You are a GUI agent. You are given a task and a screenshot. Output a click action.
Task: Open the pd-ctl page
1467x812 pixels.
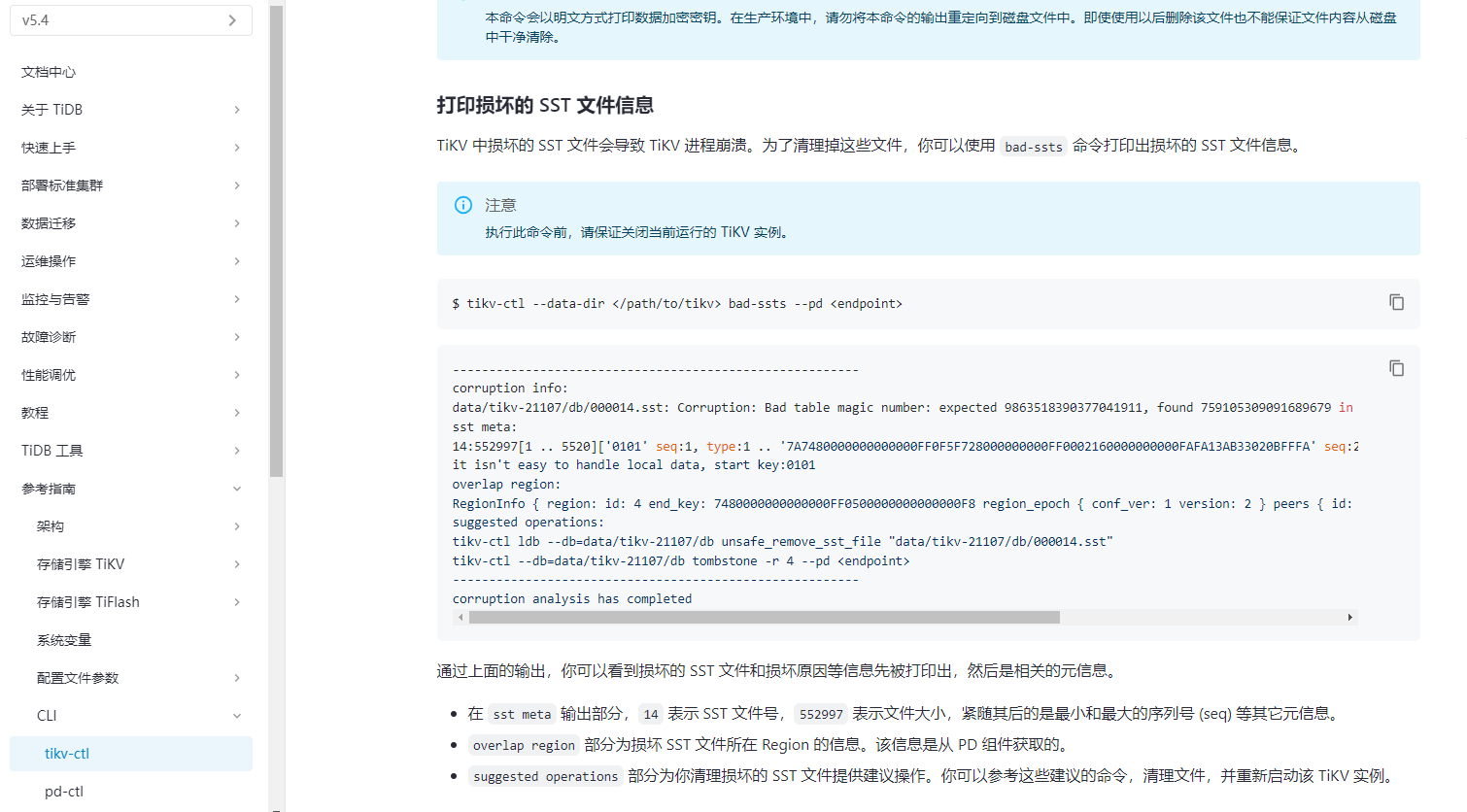click(x=64, y=792)
